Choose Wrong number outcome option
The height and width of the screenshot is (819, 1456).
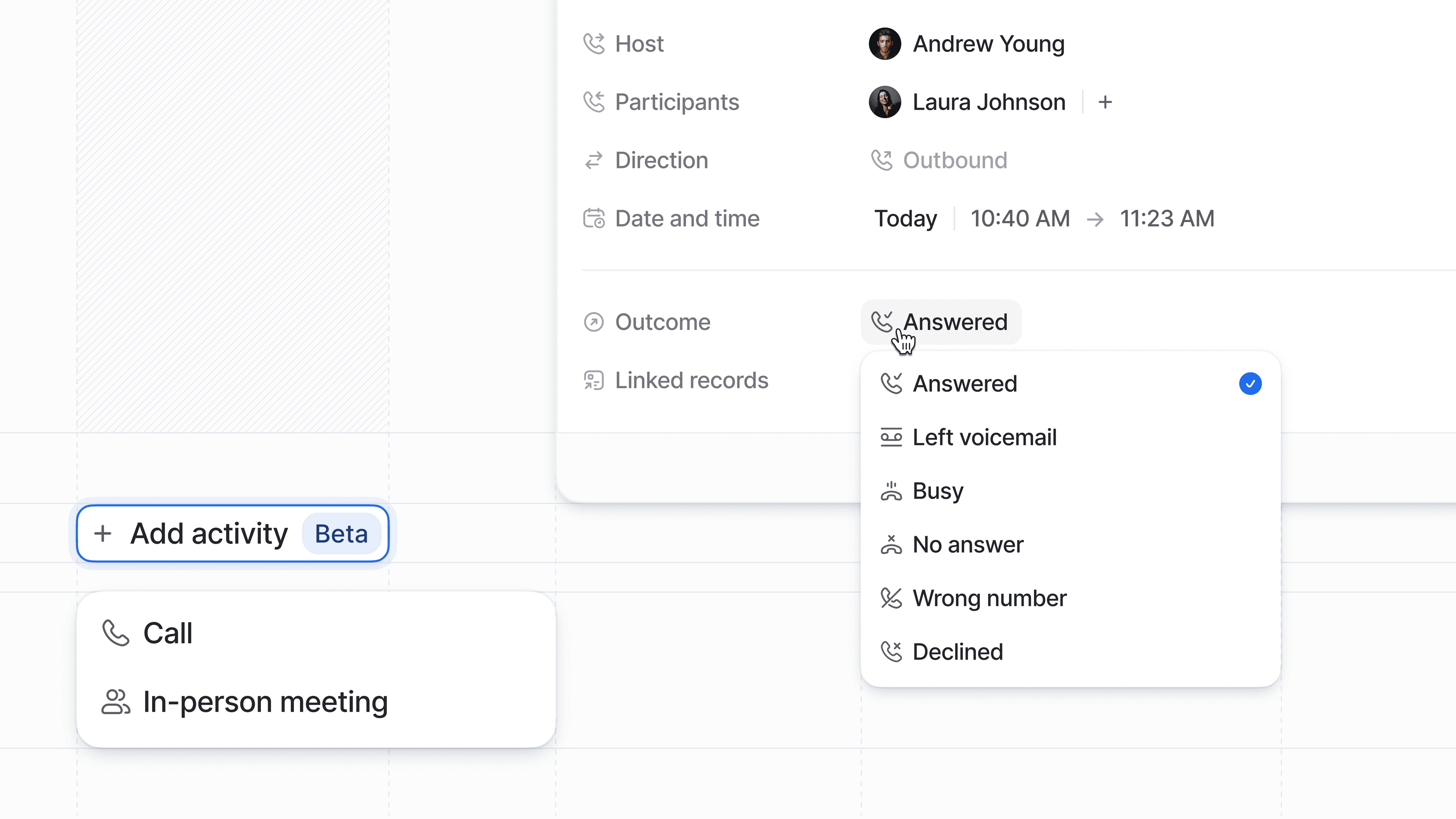[989, 599]
